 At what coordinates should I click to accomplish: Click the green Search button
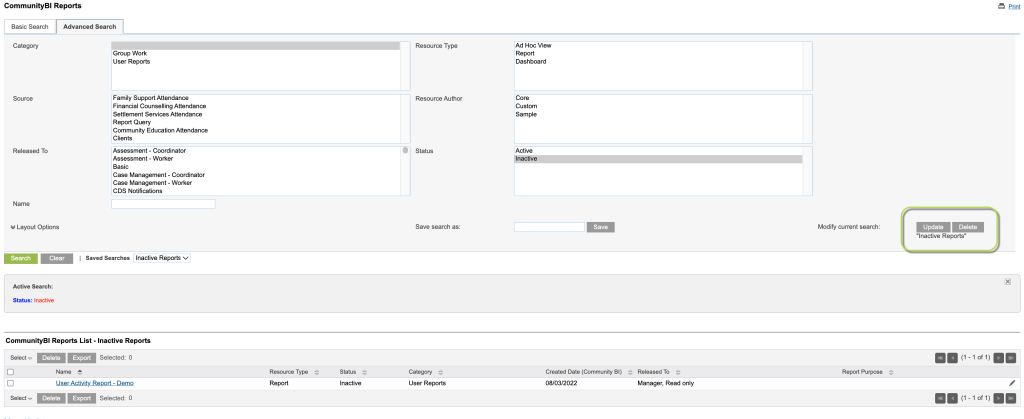click(x=21, y=258)
